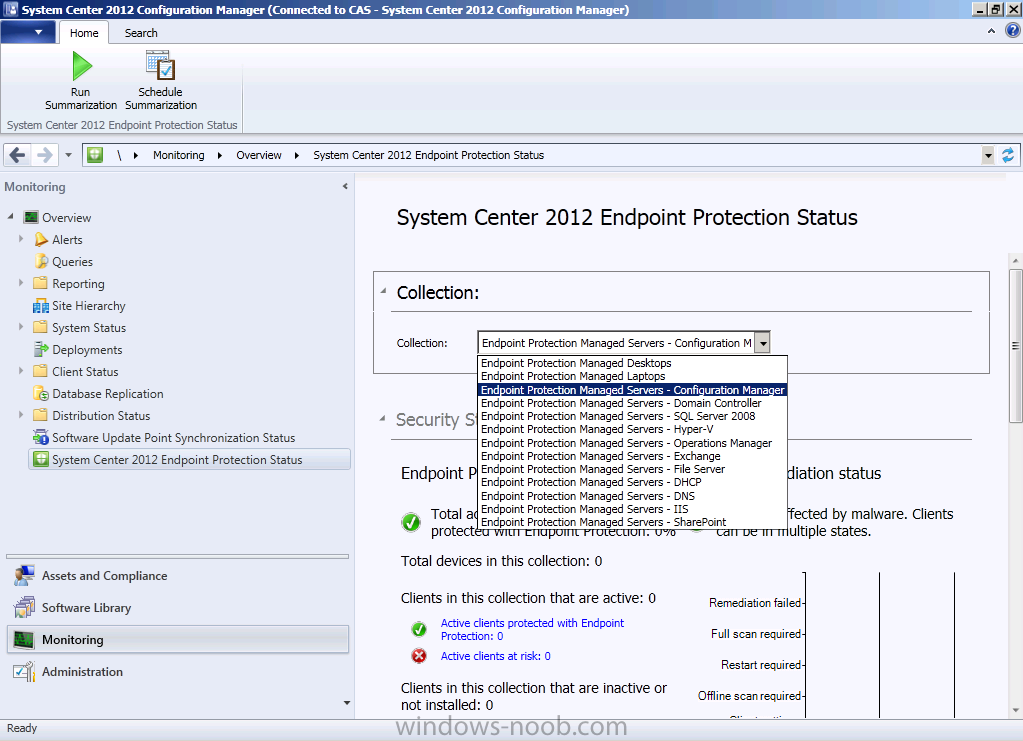The width and height of the screenshot is (1023, 741).
Task: Run Summarization from the ribbon
Action: tap(81, 81)
